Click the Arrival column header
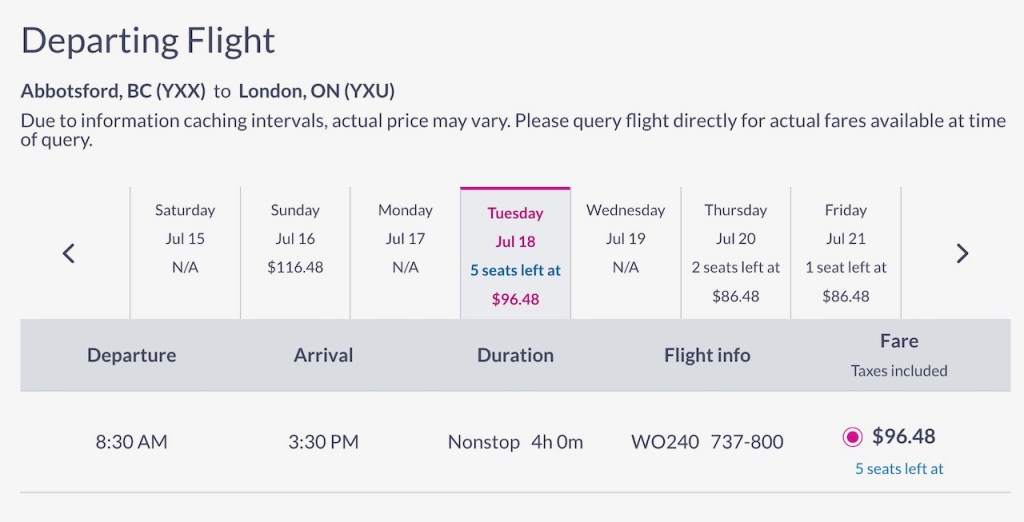 pos(323,355)
